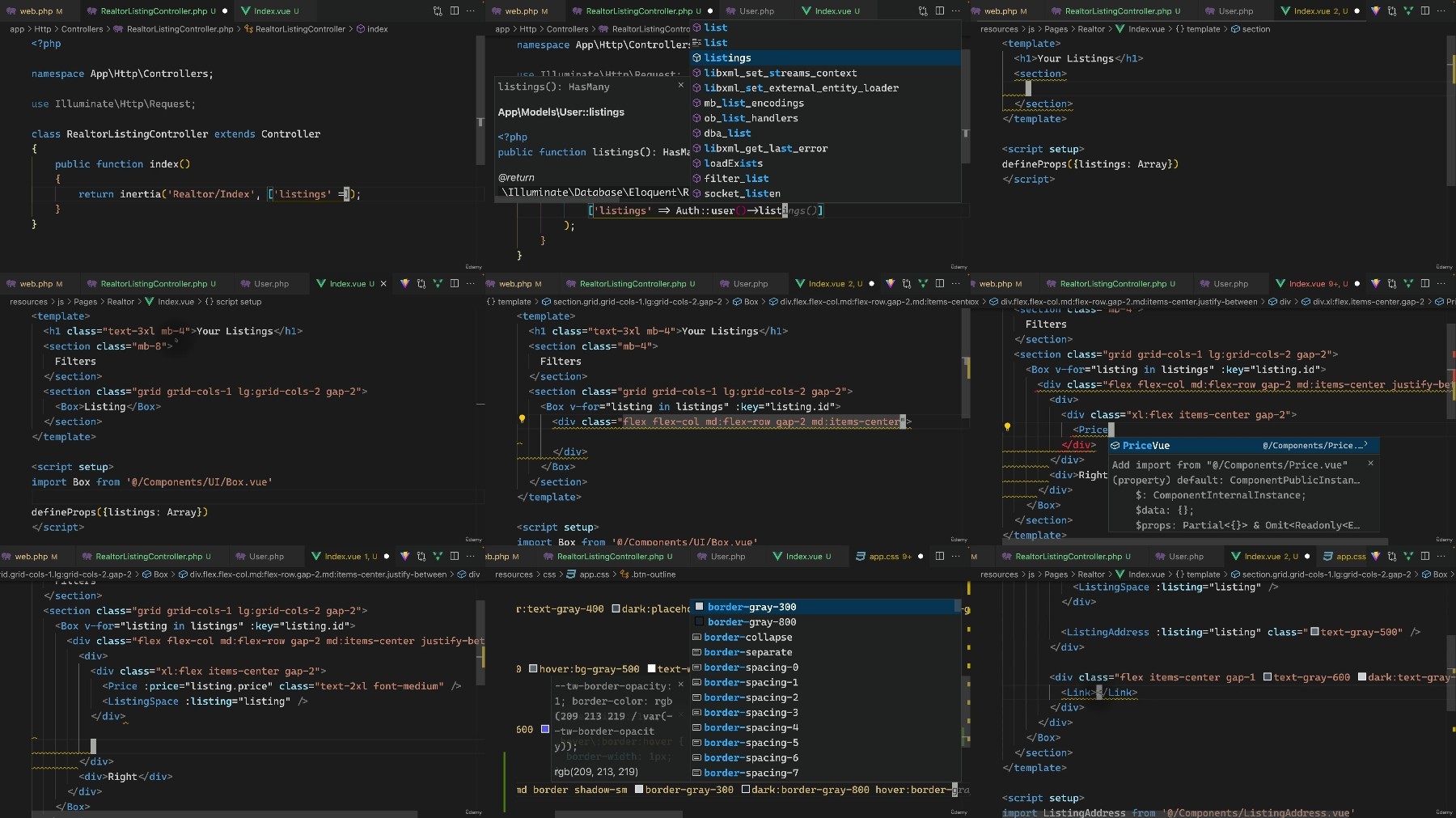Image resolution: width=1456 pixels, height=818 pixels.
Task: Close Index.vue tab in the 'script setup' breadcrumb editor
Action: (x=383, y=284)
